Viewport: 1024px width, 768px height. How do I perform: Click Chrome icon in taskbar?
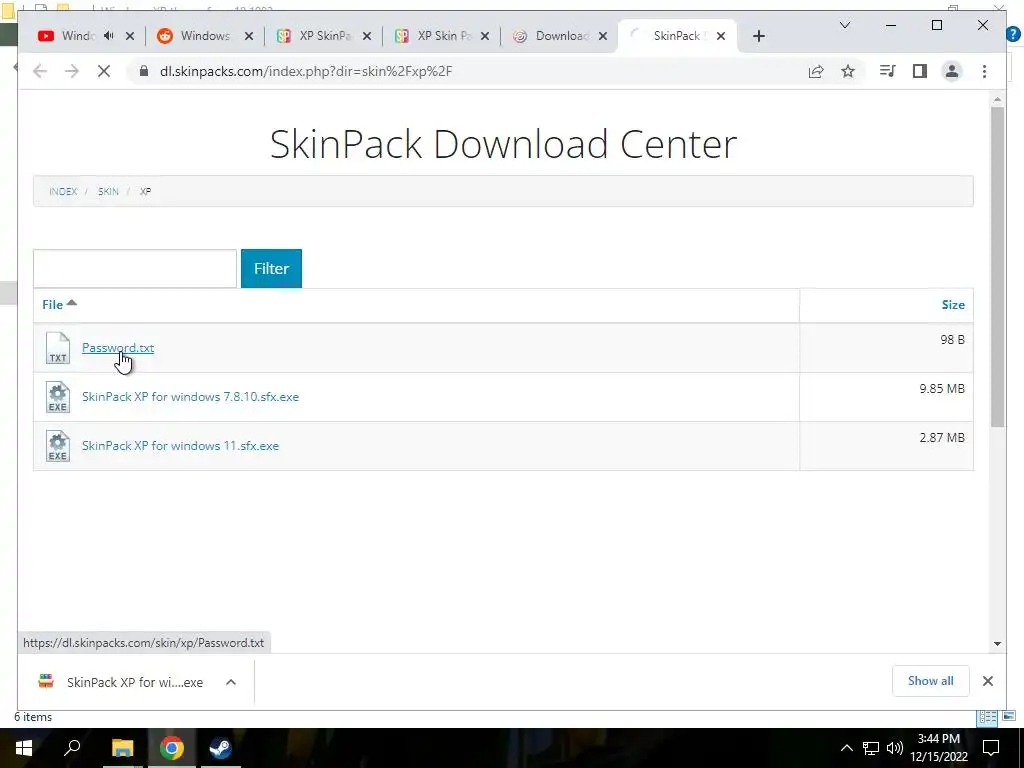172,748
